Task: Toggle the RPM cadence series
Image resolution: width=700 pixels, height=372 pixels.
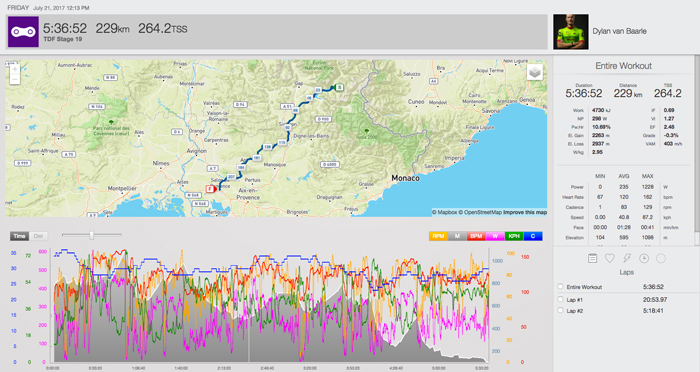Action: 438,236
